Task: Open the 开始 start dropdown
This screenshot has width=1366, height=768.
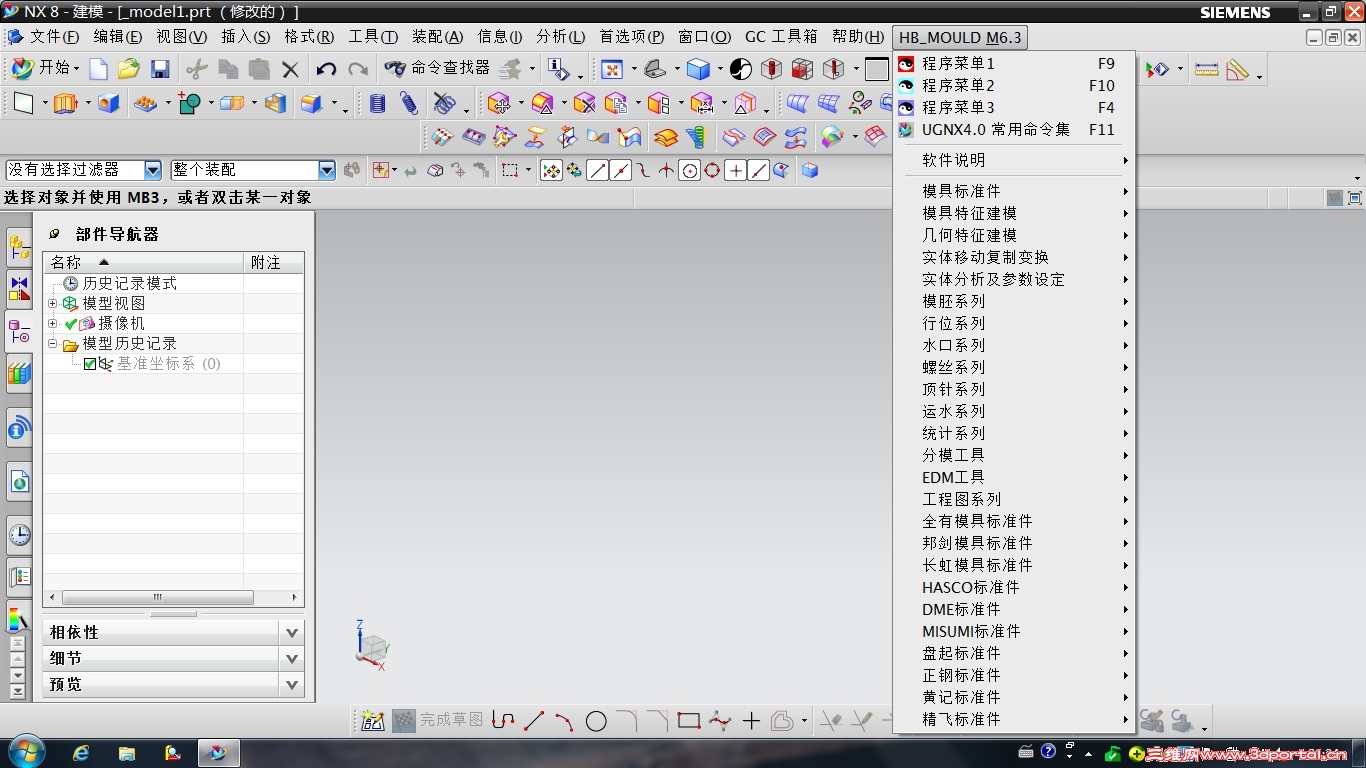Action: pyautogui.click(x=46, y=68)
